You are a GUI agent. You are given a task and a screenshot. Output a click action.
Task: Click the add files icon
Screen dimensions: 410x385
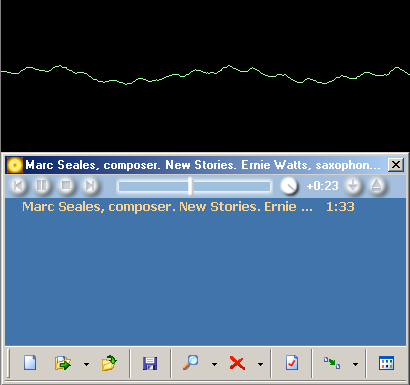[x=63, y=363]
